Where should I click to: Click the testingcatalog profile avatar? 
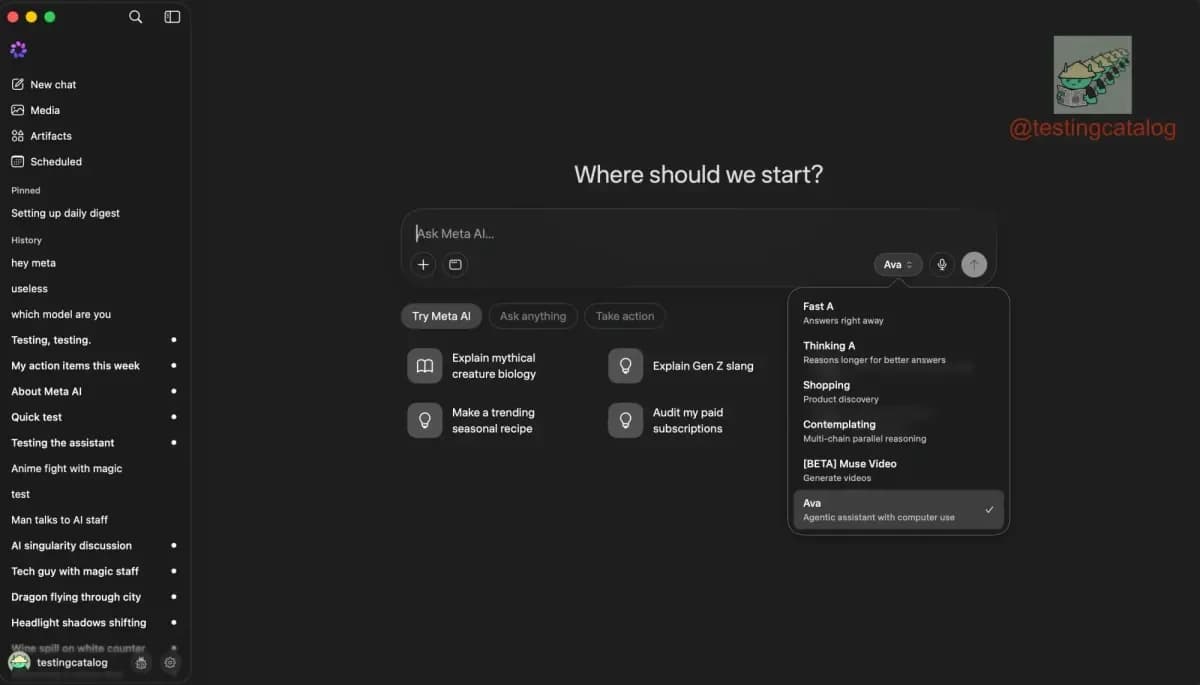pos(19,662)
